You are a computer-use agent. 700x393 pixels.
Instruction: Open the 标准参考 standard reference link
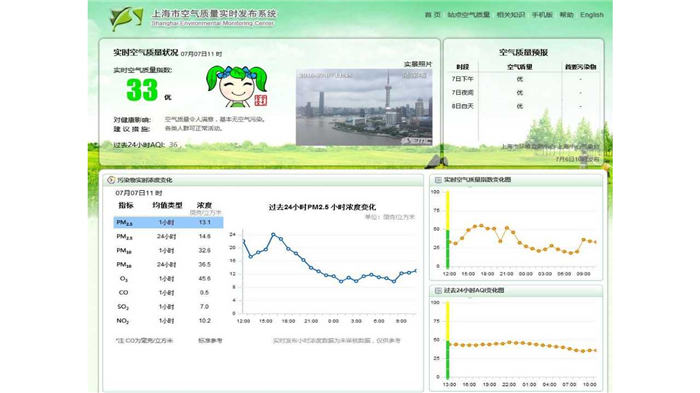click(x=210, y=340)
